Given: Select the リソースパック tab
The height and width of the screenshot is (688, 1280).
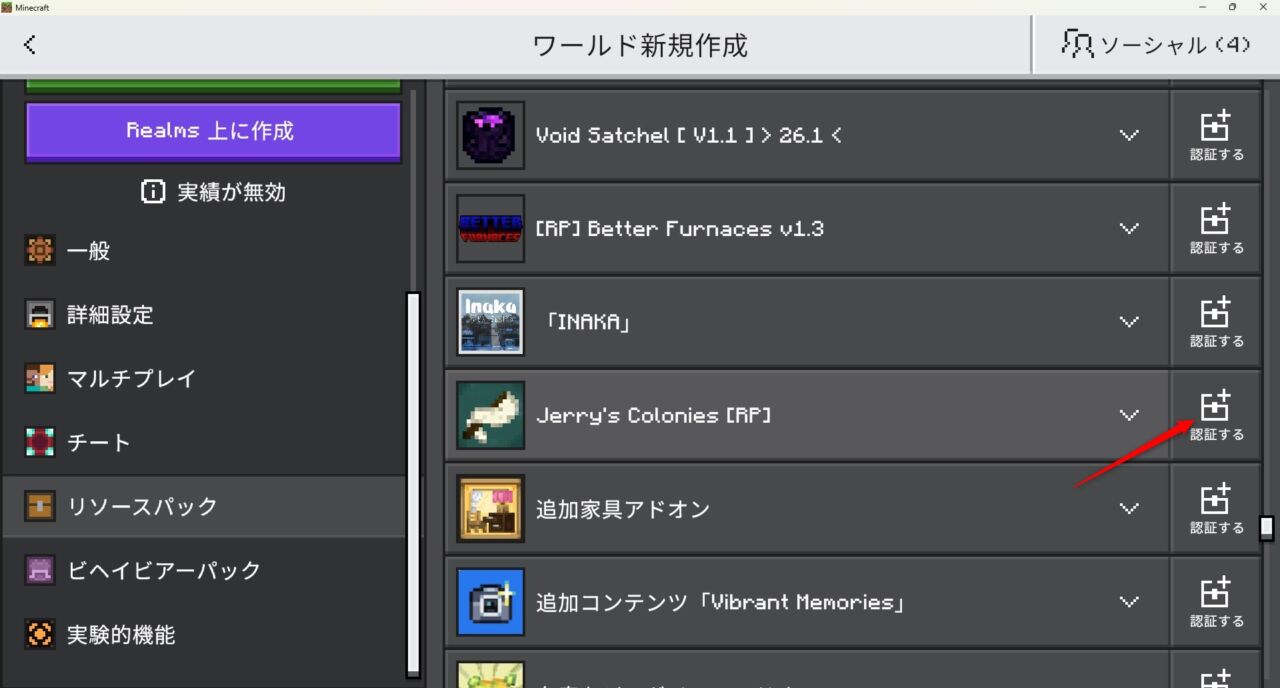Looking at the screenshot, I should pyautogui.click(x=204, y=507).
